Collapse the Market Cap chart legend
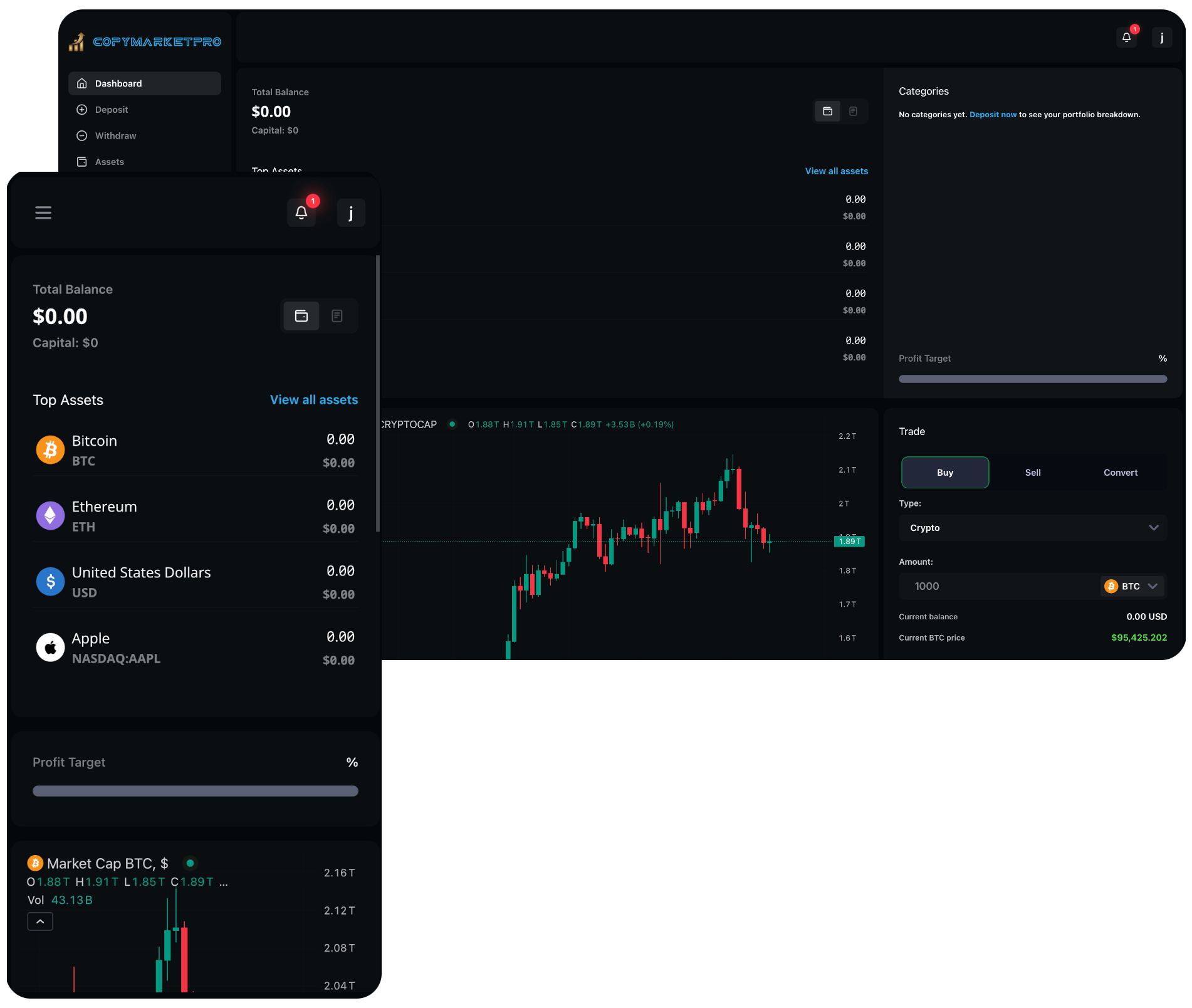The width and height of the screenshot is (1192, 1008). pos(40,921)
